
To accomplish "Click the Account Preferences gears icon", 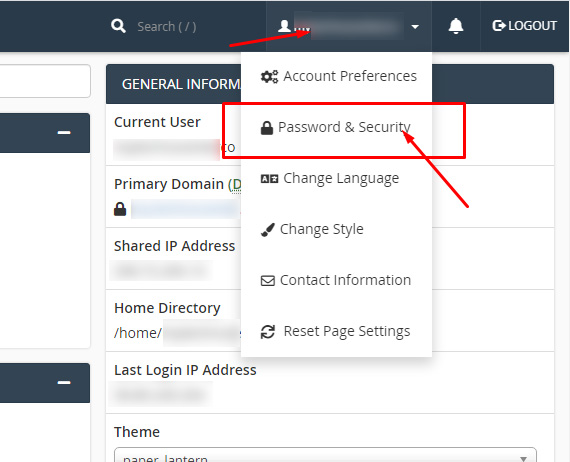I will click(x=269, y=76).
